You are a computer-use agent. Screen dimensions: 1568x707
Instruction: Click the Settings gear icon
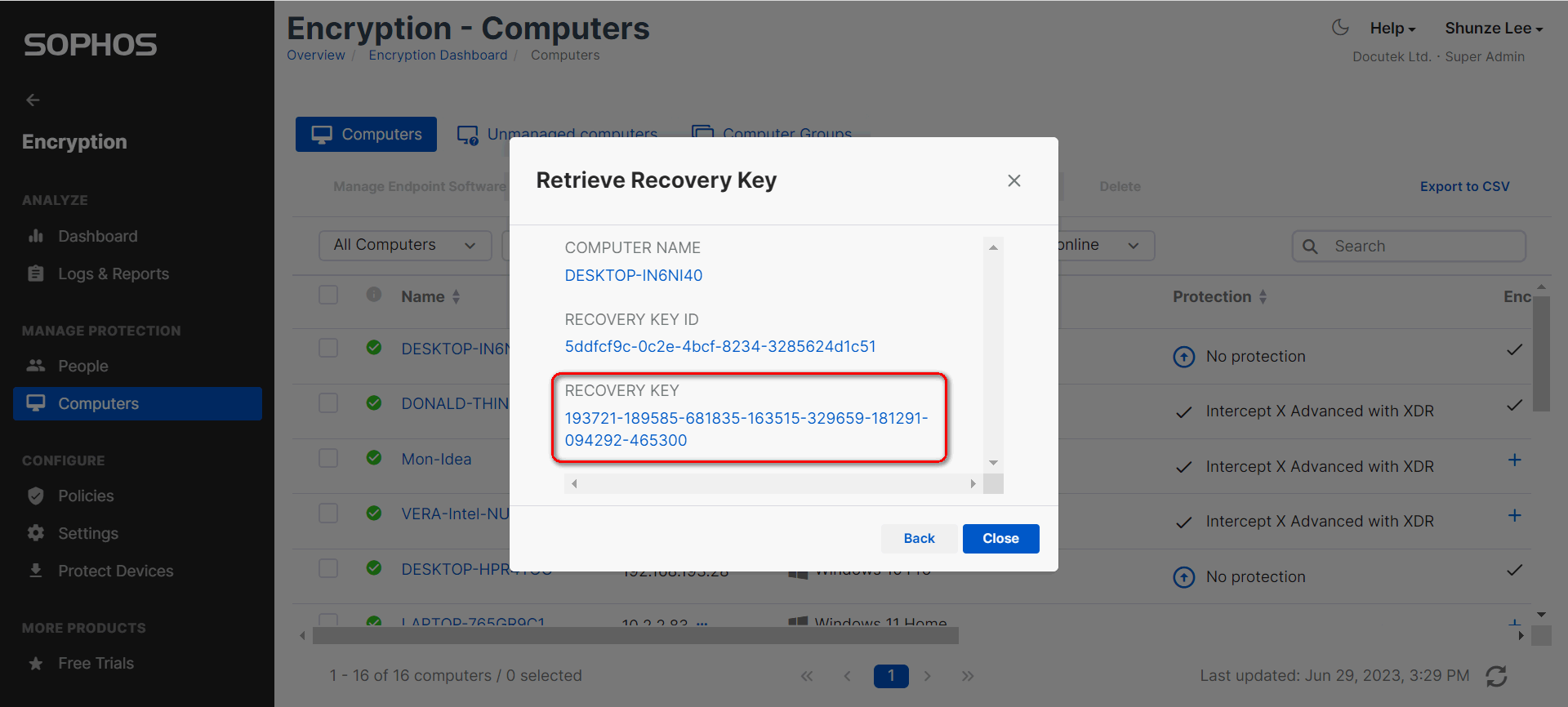tap(36, 533)
